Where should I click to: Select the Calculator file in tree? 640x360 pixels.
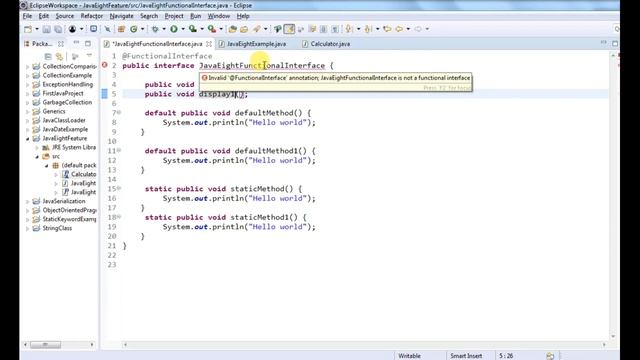[x=83, y=174]
